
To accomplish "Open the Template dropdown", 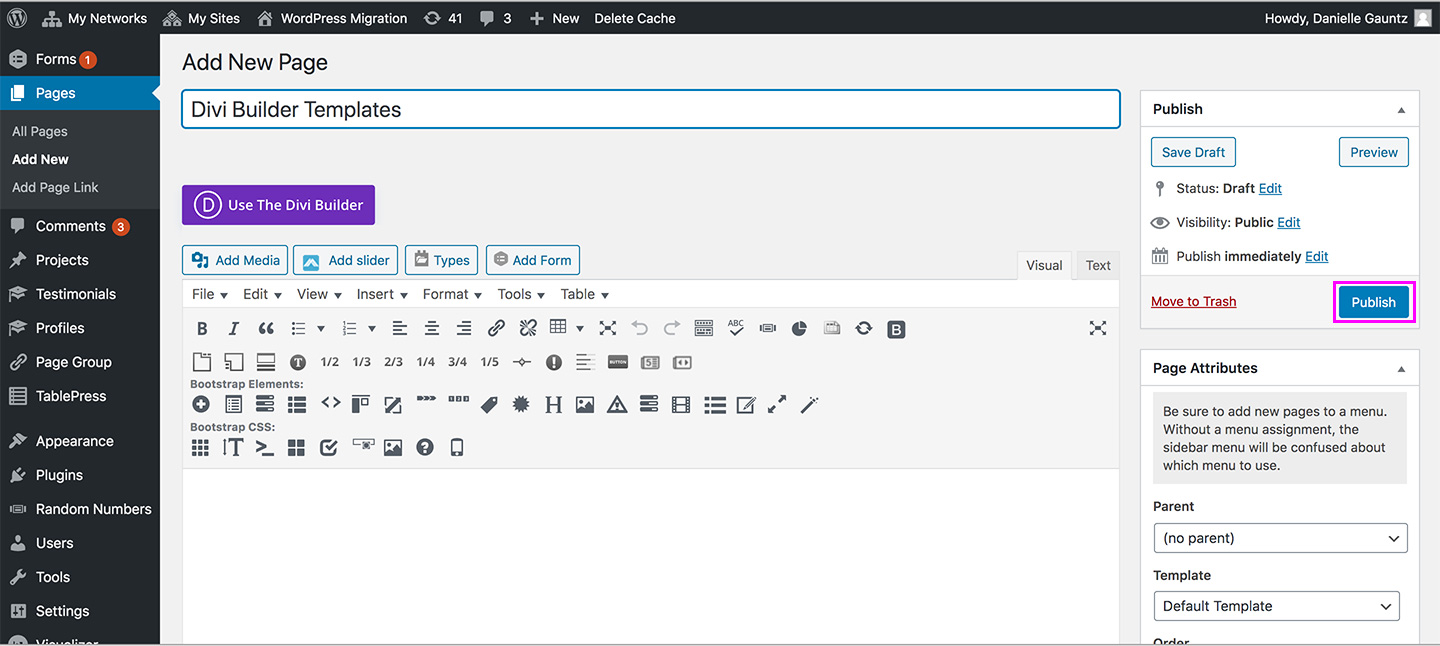I will 1276,606.
